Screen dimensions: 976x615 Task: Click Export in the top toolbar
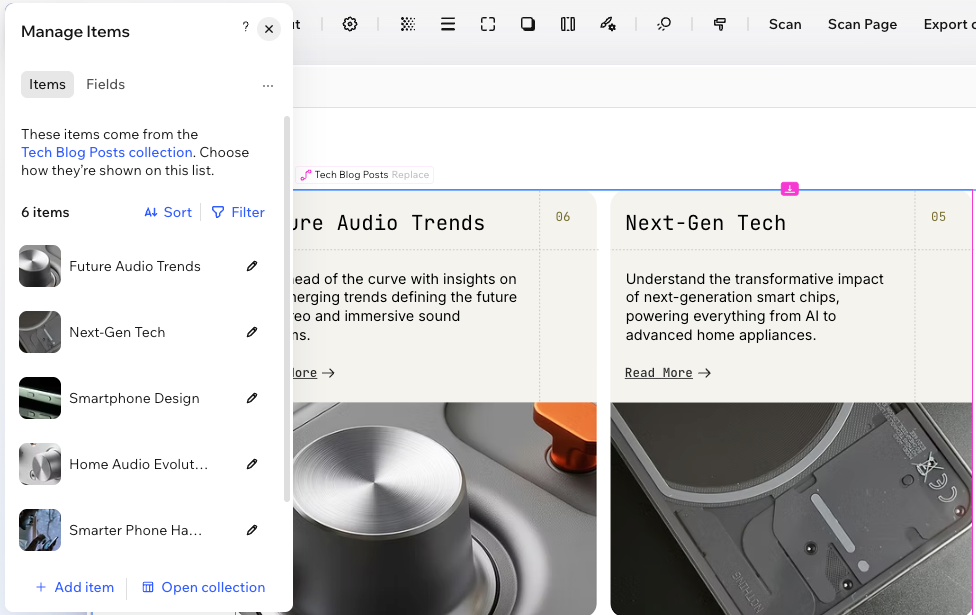(x=949, y=24)
